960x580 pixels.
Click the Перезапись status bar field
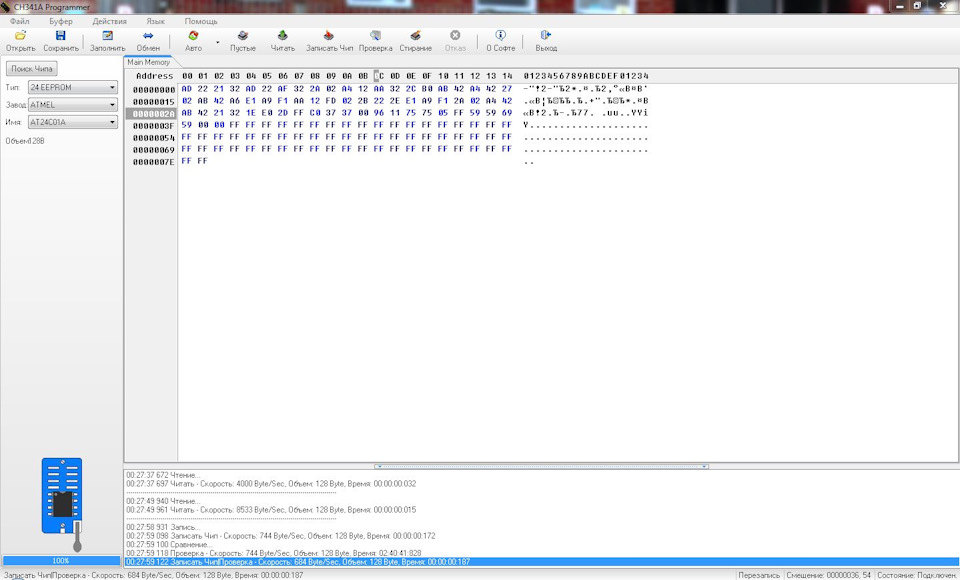759,575
